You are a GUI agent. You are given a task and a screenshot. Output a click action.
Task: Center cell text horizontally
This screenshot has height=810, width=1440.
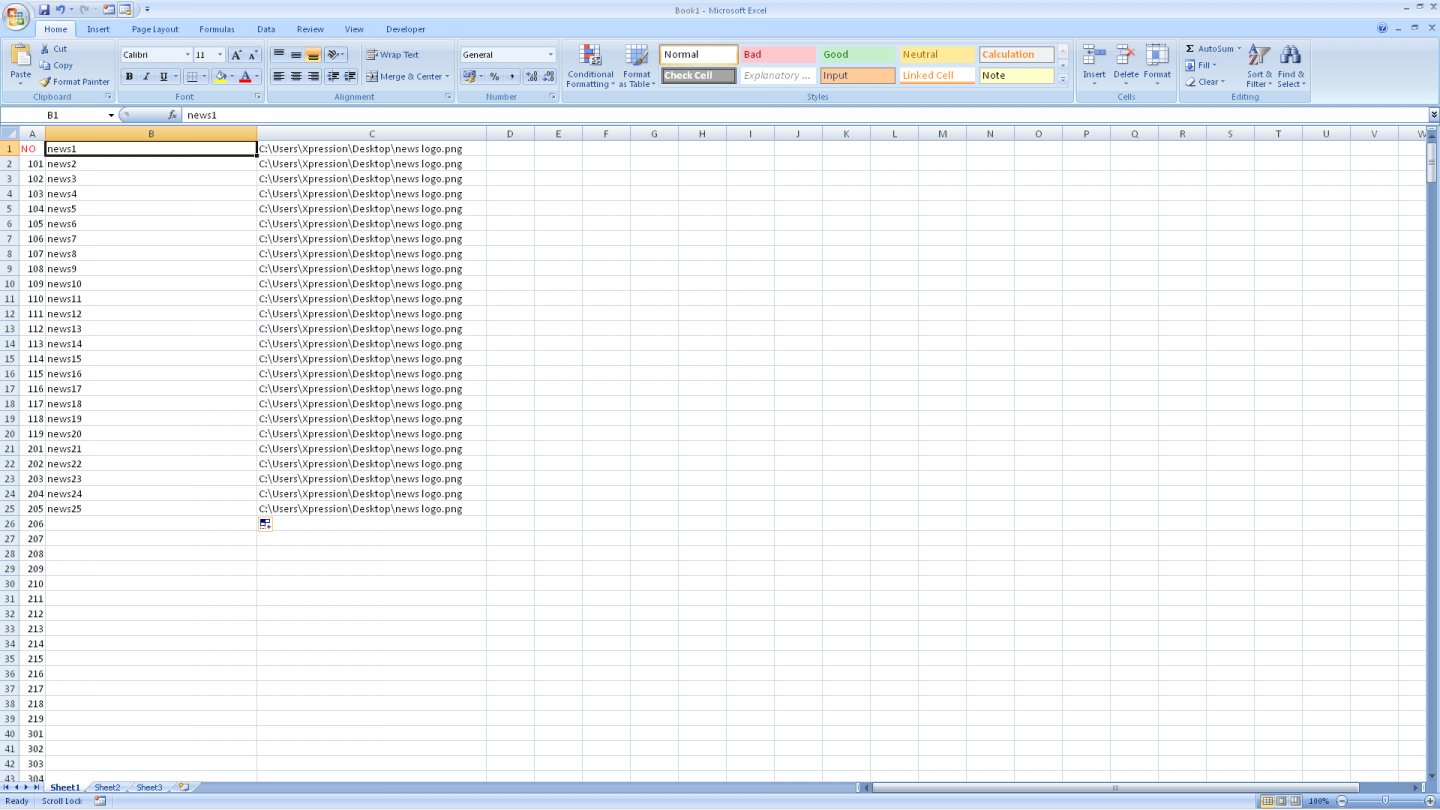click(296, 76)
